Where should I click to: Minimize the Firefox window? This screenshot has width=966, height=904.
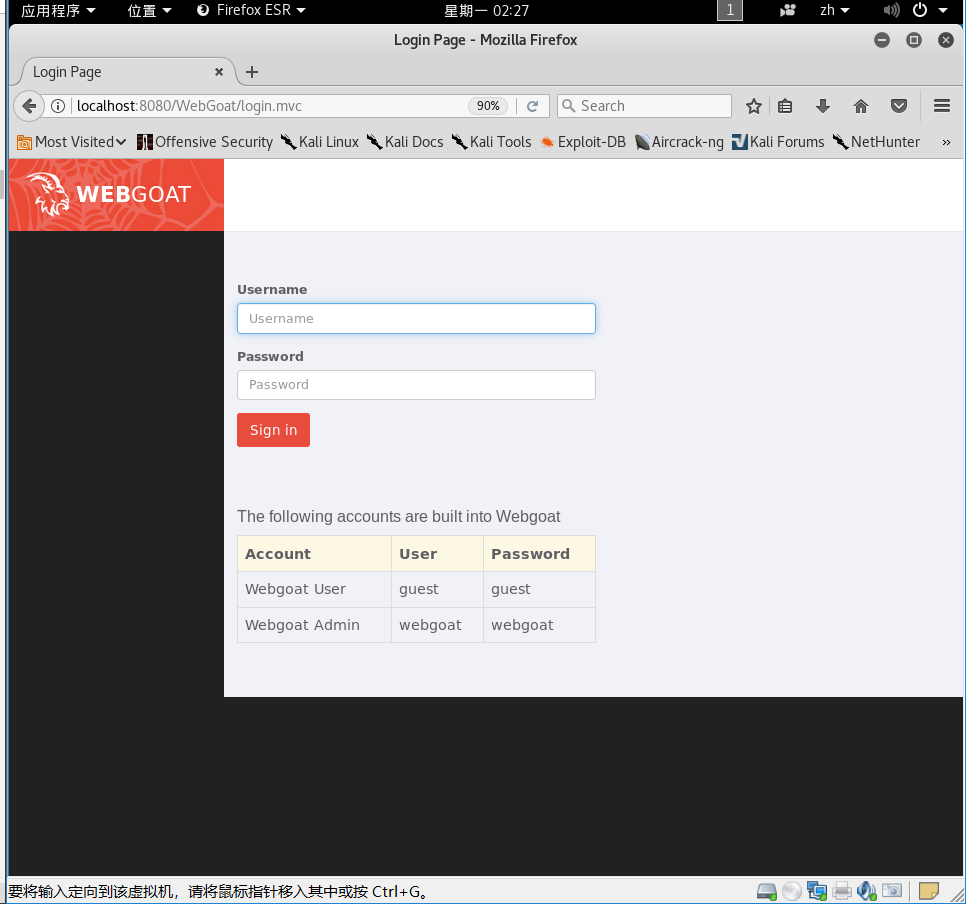882,40
